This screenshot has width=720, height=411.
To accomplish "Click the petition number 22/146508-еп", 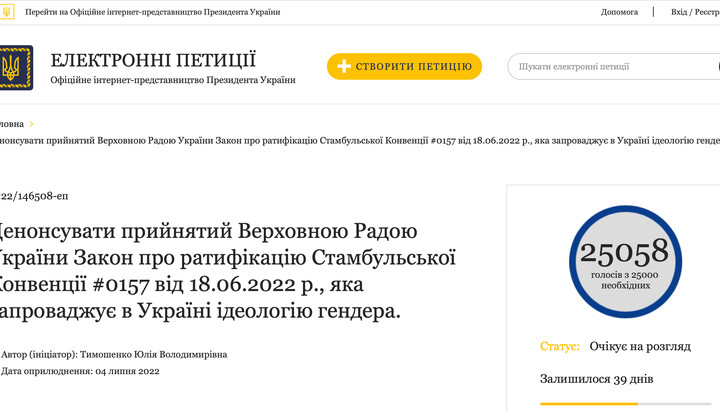I will pyautogui.click(x=34, y=196).
